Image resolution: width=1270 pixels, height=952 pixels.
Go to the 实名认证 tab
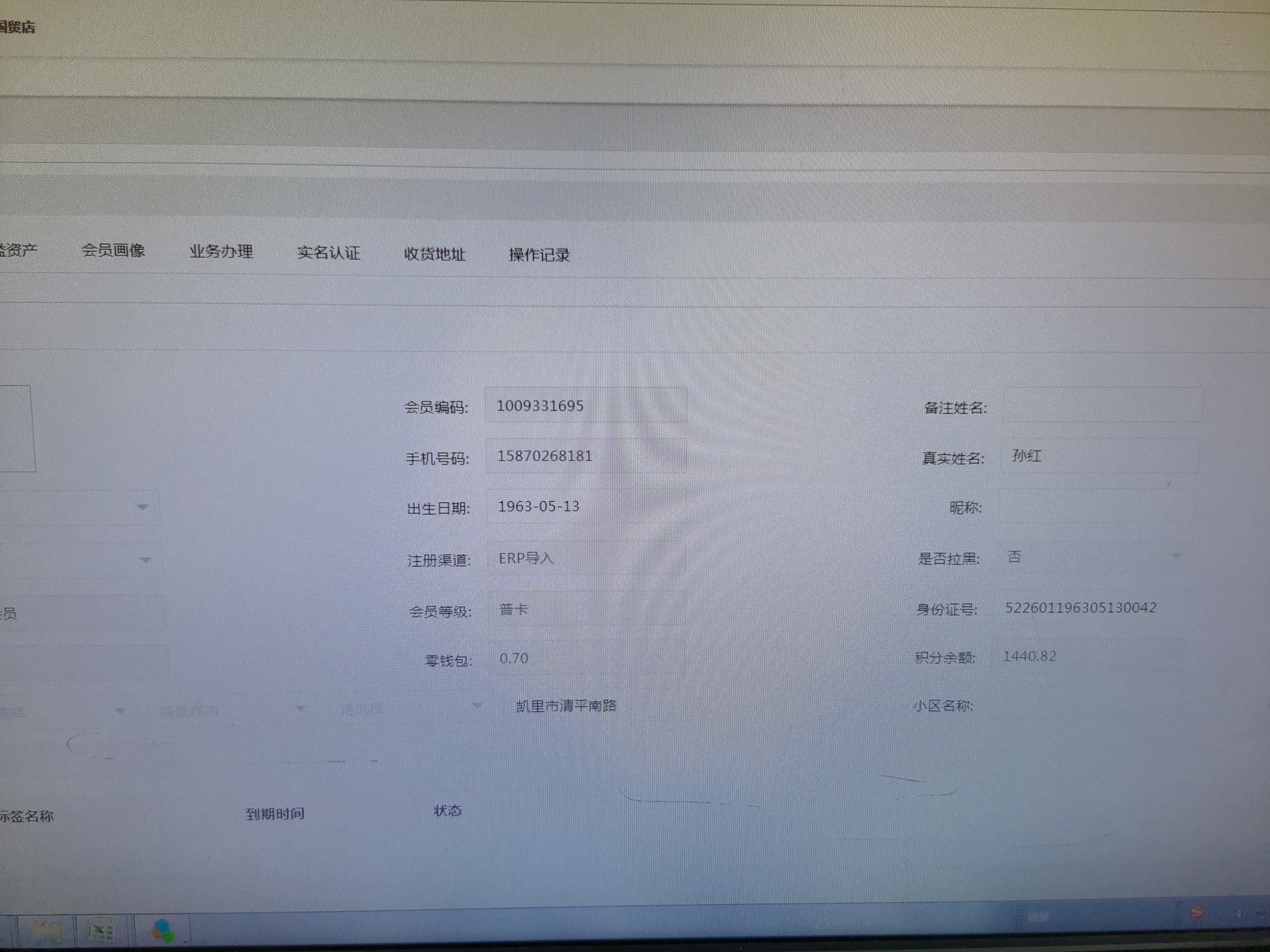click(329, 253)
